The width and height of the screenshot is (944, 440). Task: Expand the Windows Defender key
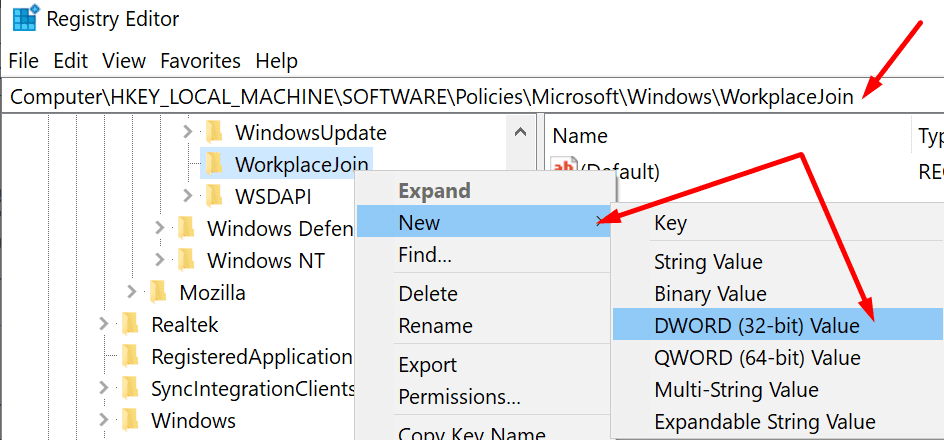click(160, 228)
